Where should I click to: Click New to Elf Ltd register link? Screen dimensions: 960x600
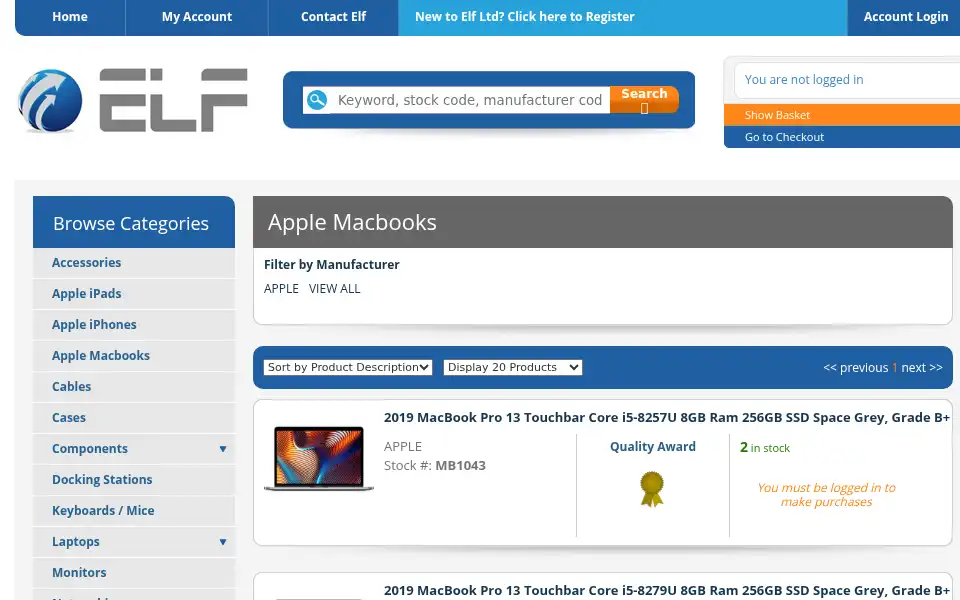click(x=525, y=17)
